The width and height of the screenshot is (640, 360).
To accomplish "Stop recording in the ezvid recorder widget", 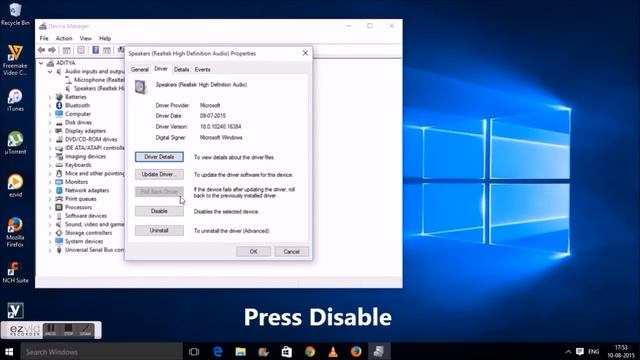I will click(x=68, y=330).
